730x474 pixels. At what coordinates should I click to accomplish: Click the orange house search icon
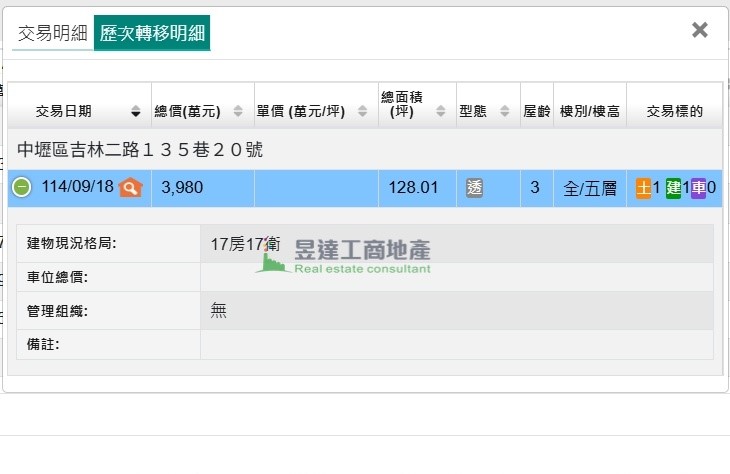(131, 187)
